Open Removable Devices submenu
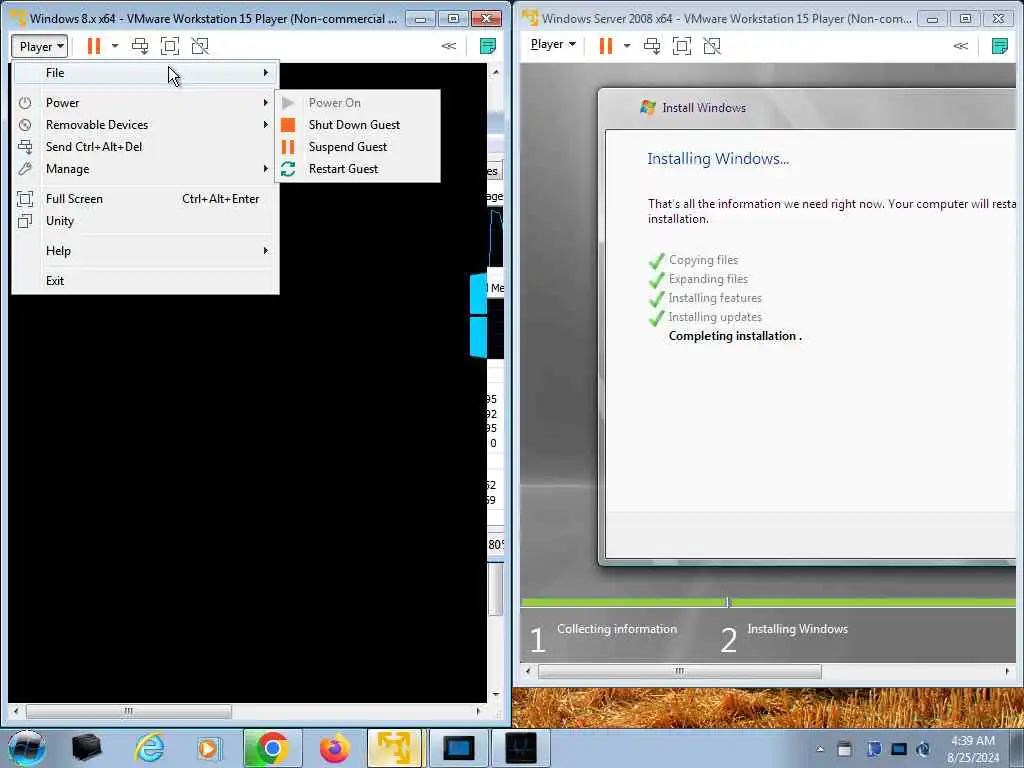Screen dimensions: 1024x768 click(x=146, y=125)
